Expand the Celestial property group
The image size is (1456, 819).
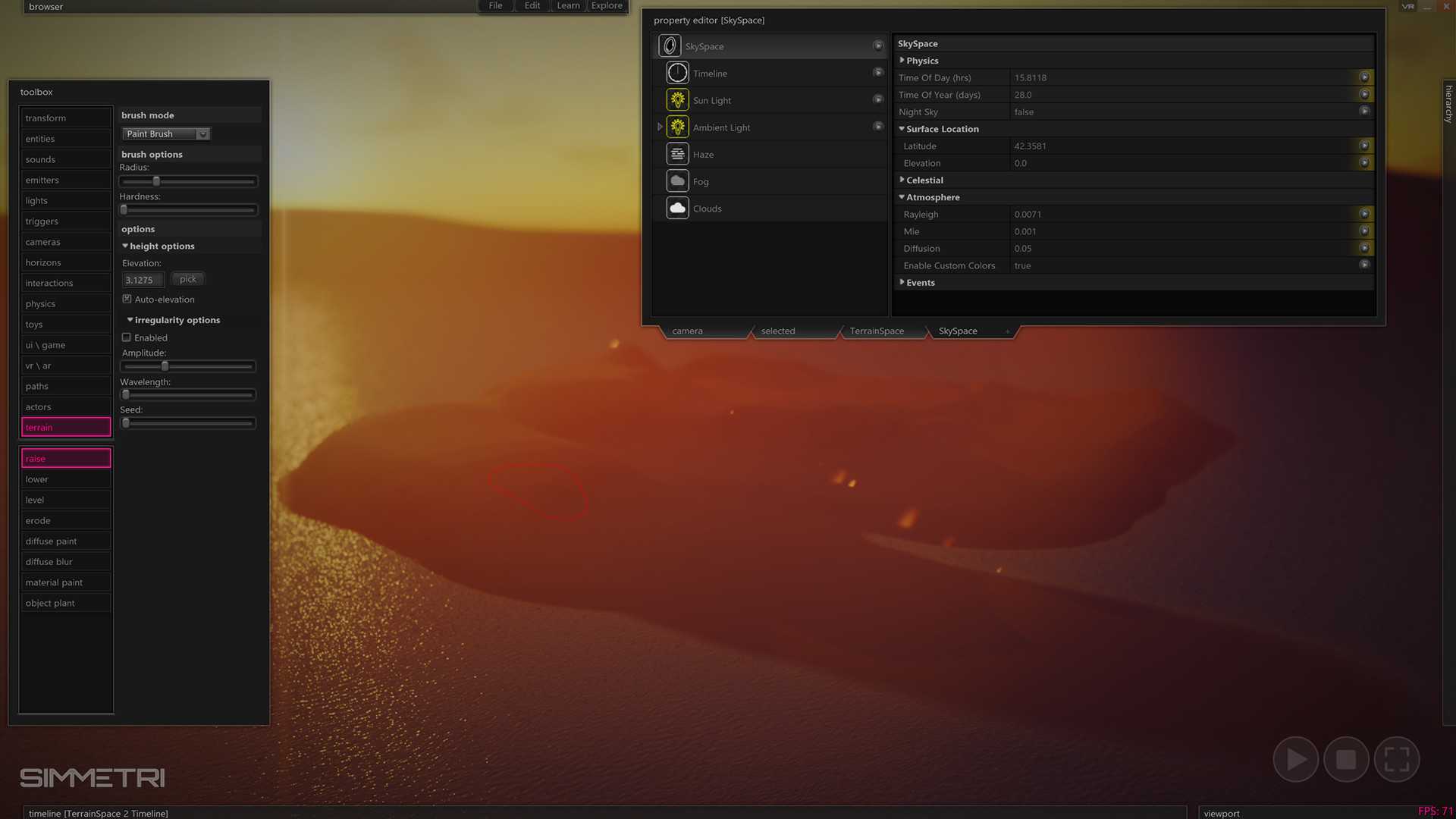pyautogui.click(x=902, y=180)
